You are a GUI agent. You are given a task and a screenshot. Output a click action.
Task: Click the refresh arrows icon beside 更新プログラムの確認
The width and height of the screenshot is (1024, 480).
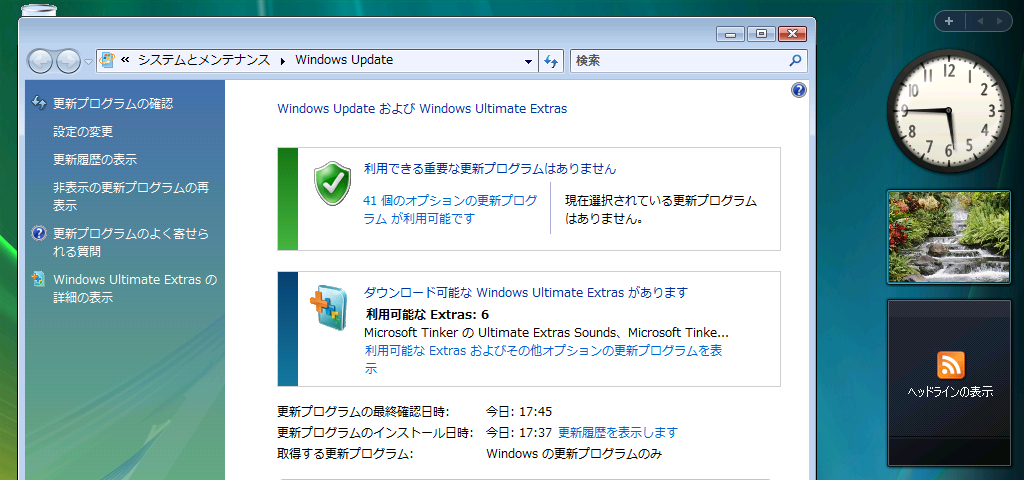pos(39,102)
